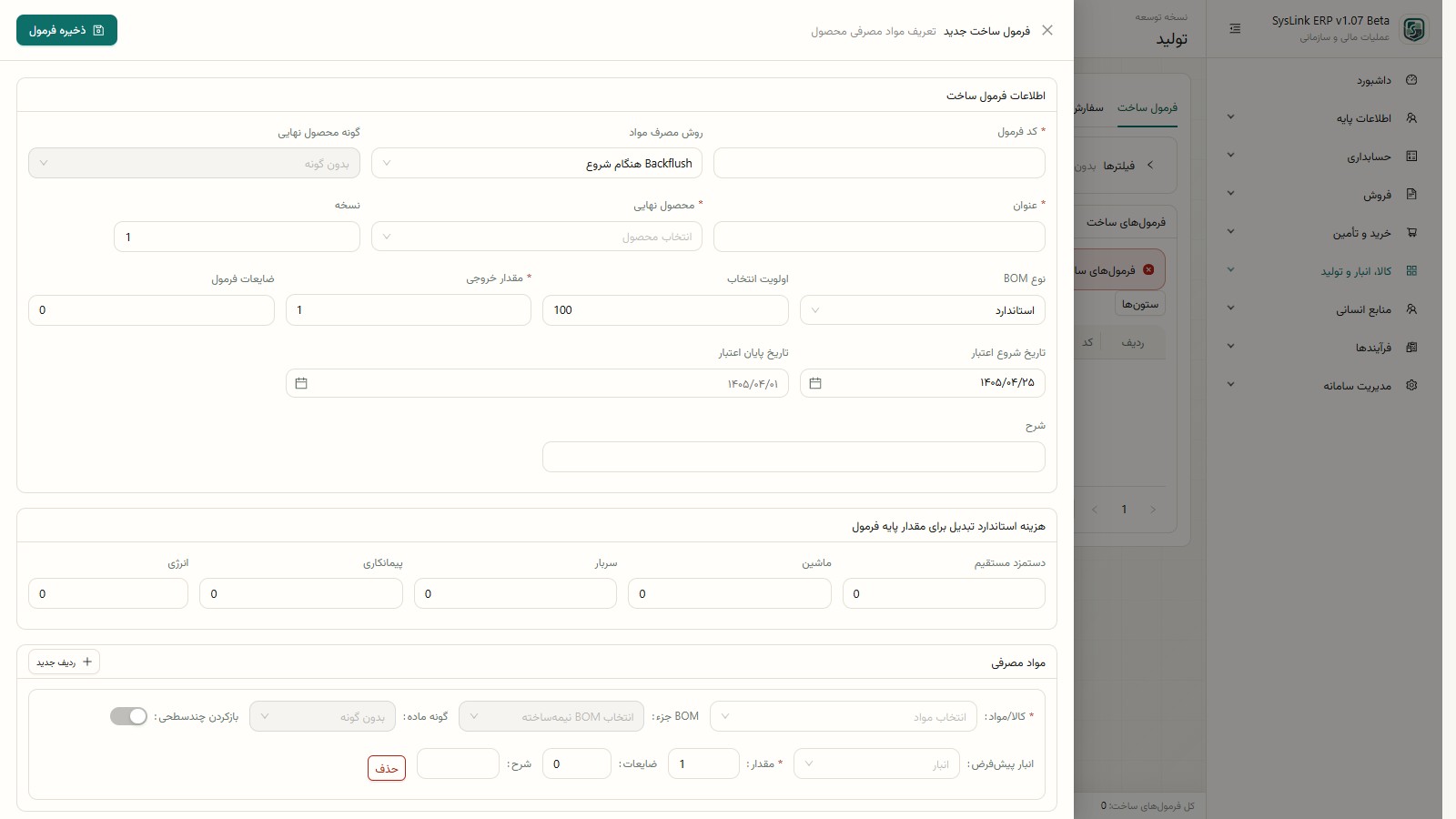Image resolution: width=1456 pixels, height=819 pixels.
Task: Expand خرید و تأمین sidebar menu
Action: pyautogui.click(x=1230, y=232)
